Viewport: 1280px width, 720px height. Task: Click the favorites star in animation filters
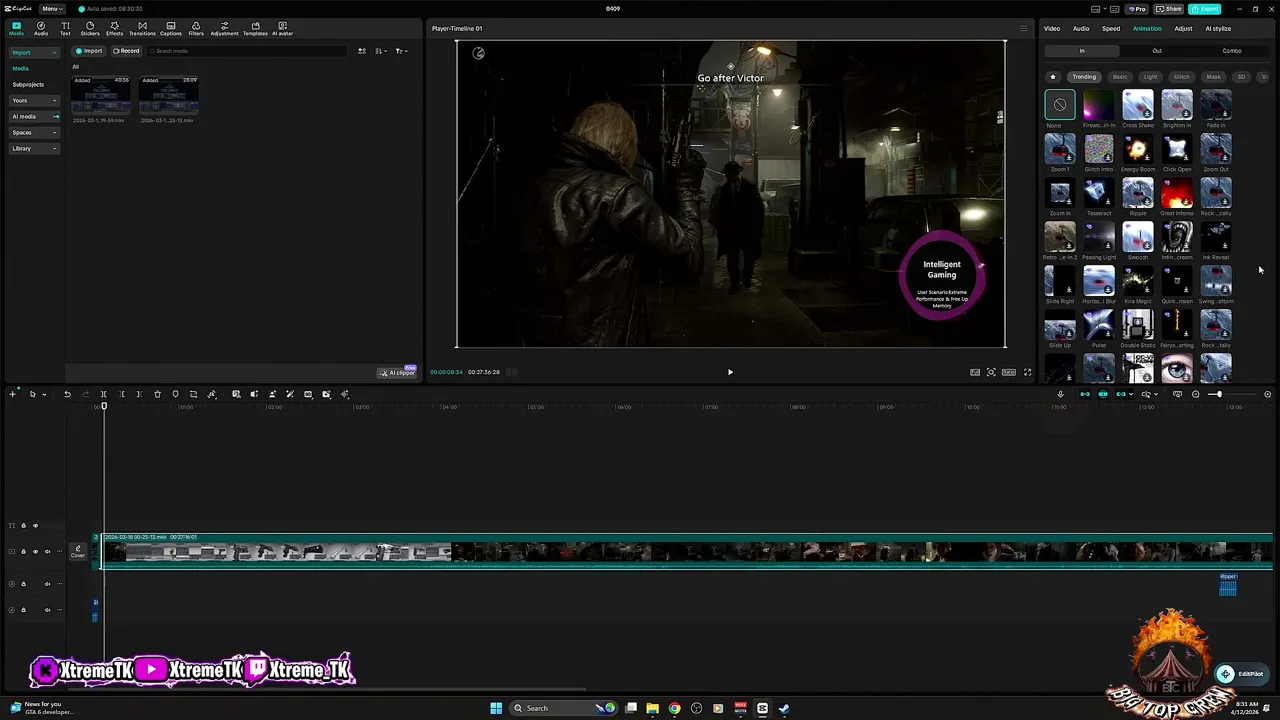(1052, 77)
